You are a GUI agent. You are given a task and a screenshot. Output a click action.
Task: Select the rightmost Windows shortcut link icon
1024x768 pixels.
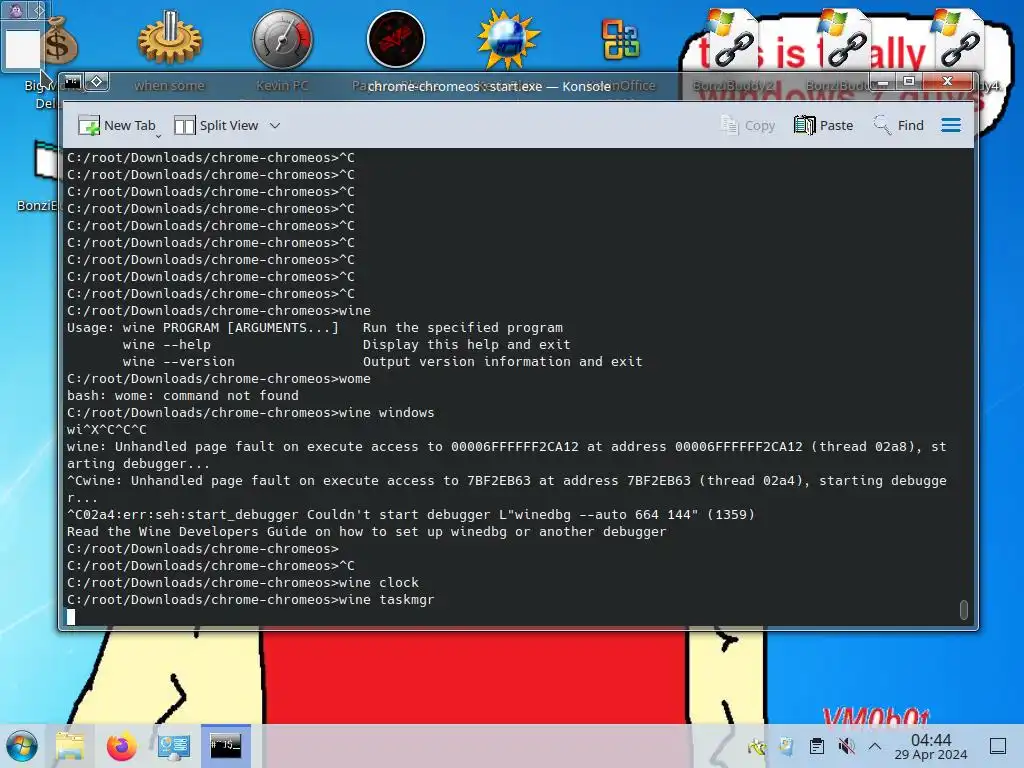[959, 40]
